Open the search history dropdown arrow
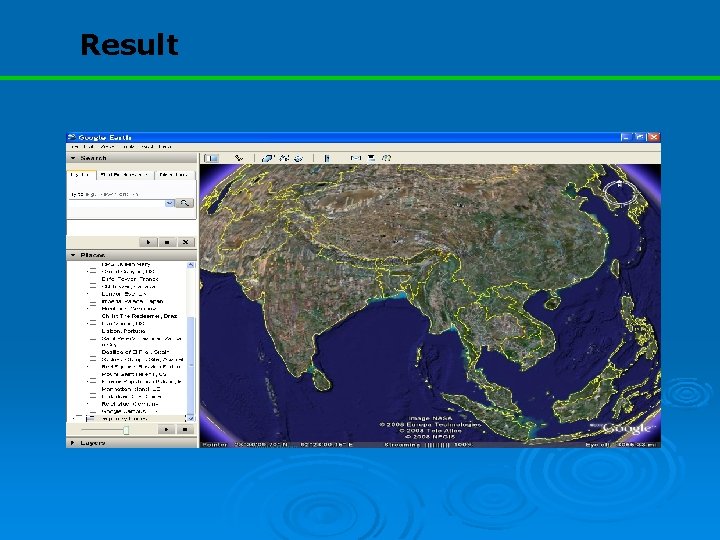Viewport: 720px width, 540px height. click(169, 202)
